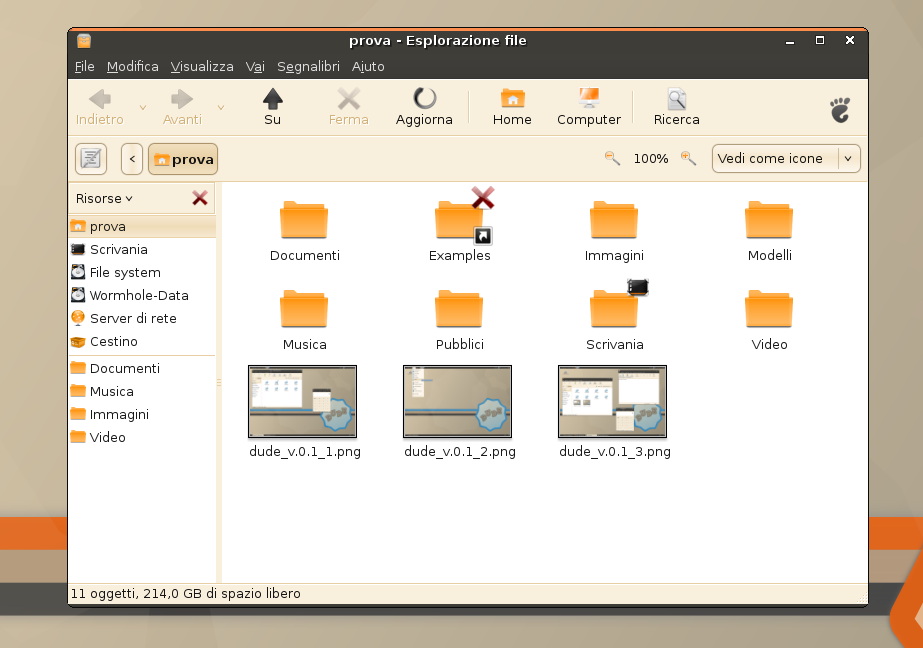This screenshot has height=648, width=923.
Task: Open the File menu
Action: 84,67
